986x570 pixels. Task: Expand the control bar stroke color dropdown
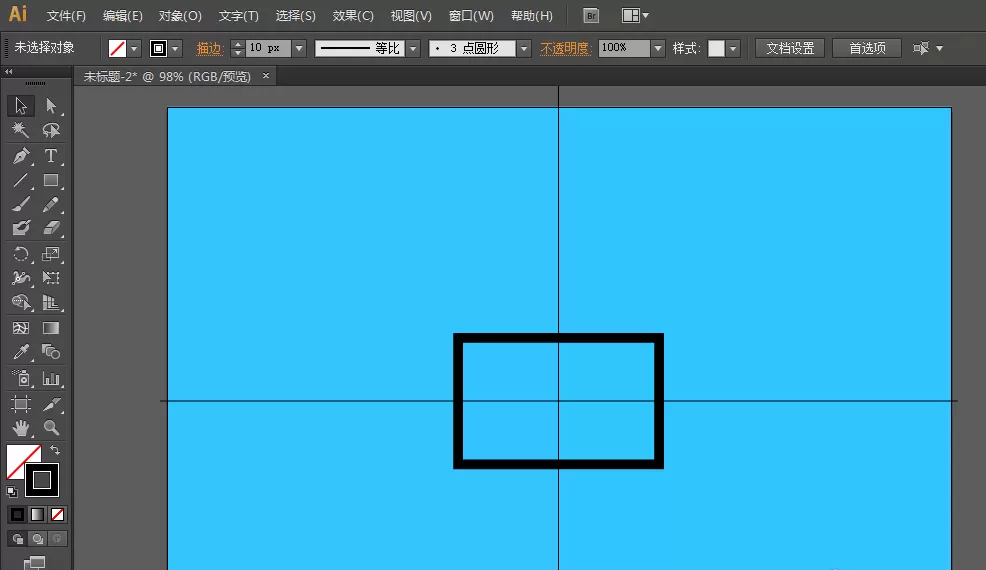coord(175,48)
